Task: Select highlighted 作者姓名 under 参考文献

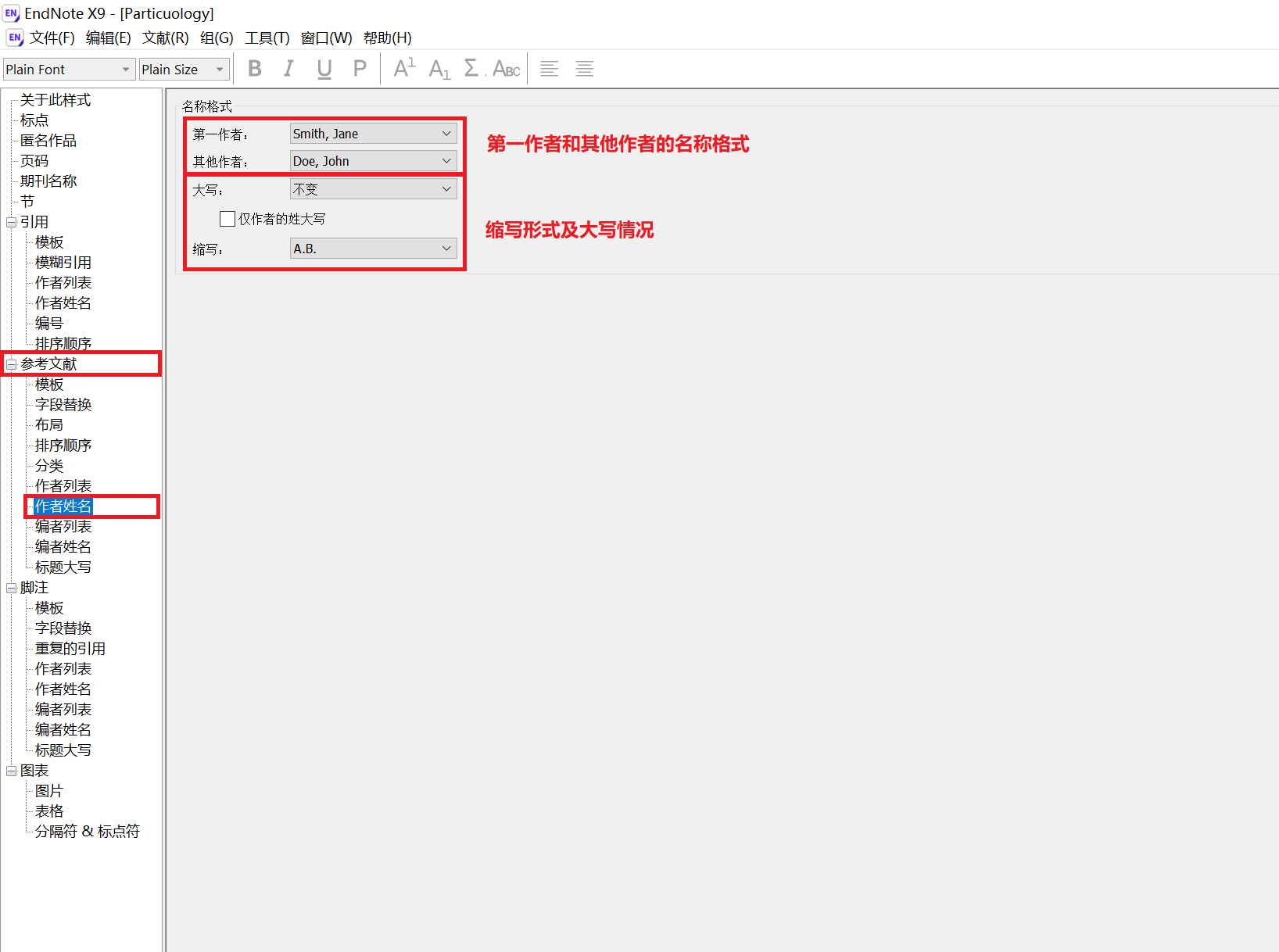Action: (x=63, y=506)
